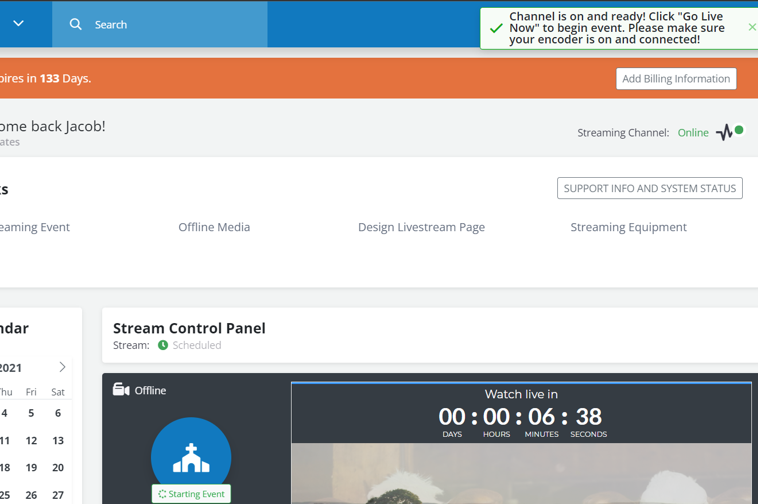This screenshot has width=758, height=504.
Task: Close the channel ready notification
Action: 751,27
